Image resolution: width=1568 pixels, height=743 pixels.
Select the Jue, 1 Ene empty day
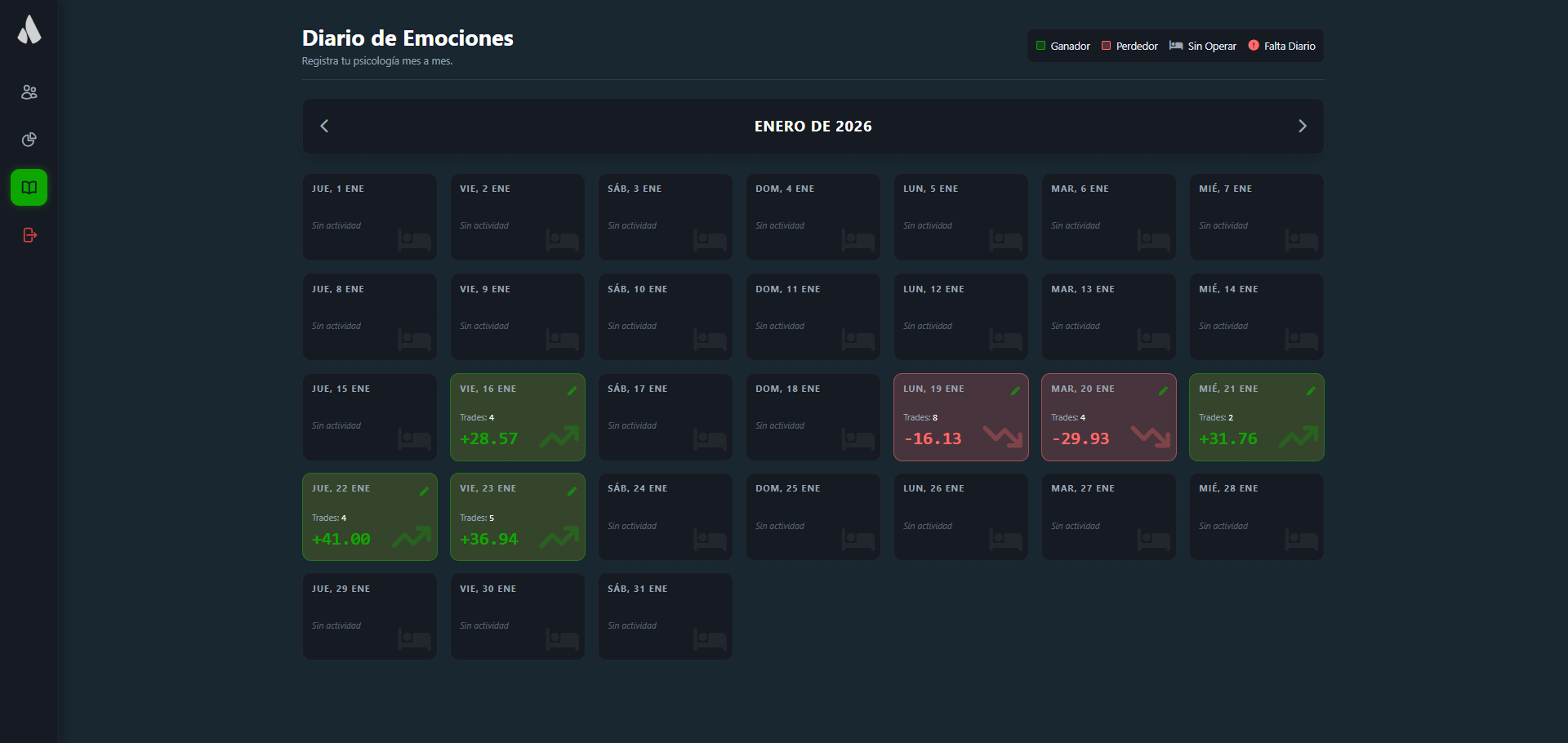(369, 217)
